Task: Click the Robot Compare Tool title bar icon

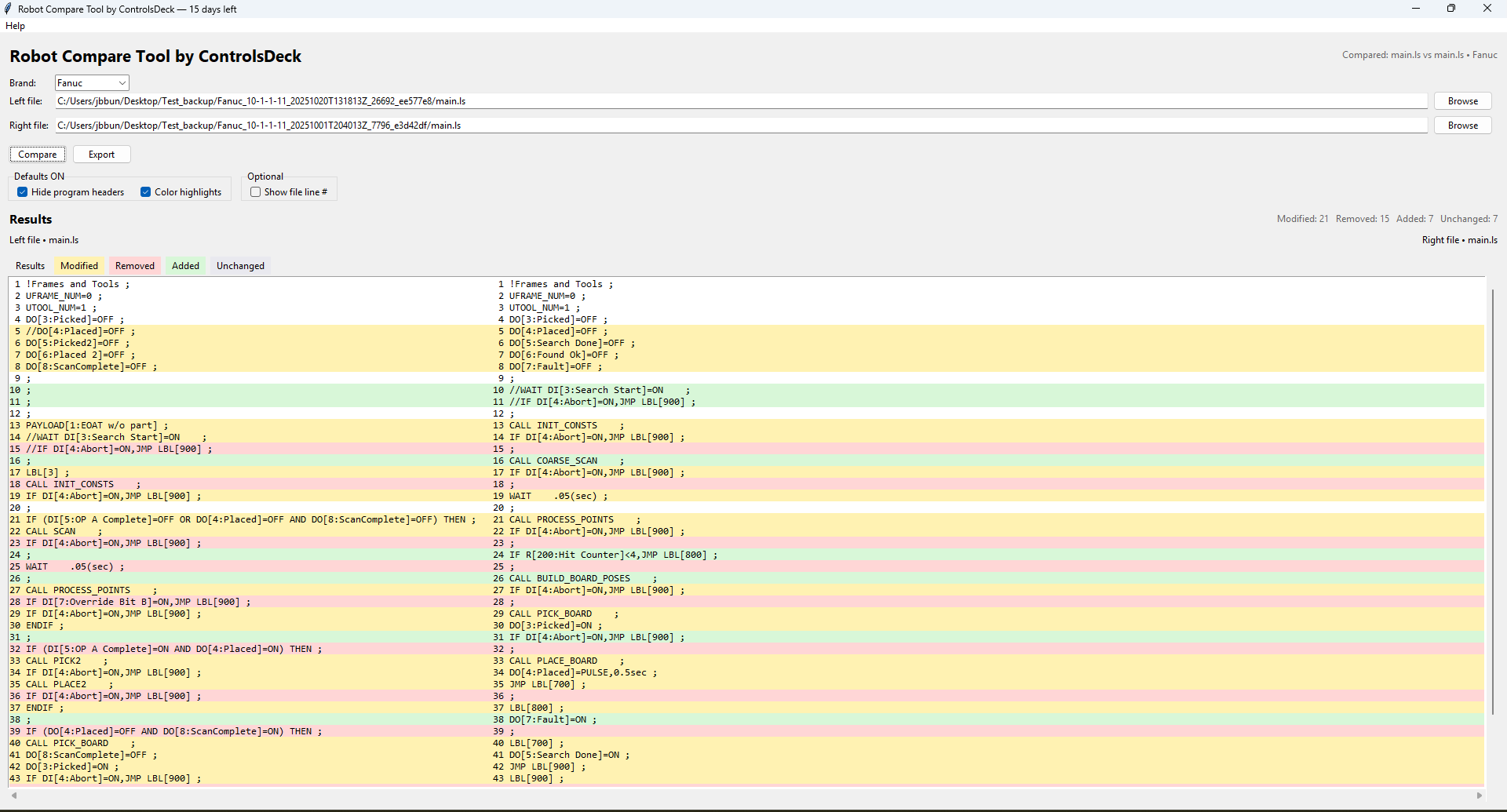Action: pos(9,9)
